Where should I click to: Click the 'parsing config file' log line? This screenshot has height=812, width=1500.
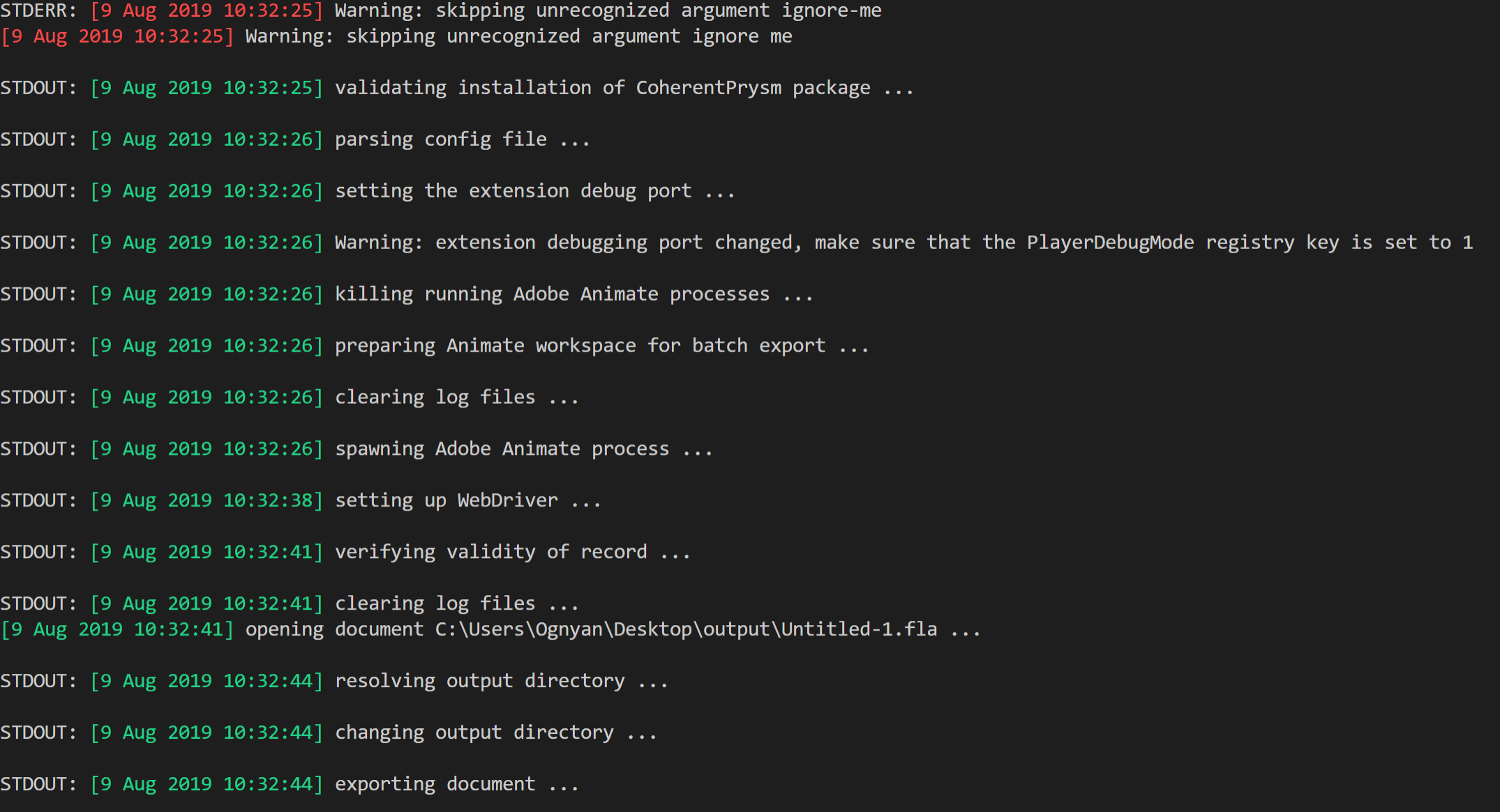pos(295,140)
